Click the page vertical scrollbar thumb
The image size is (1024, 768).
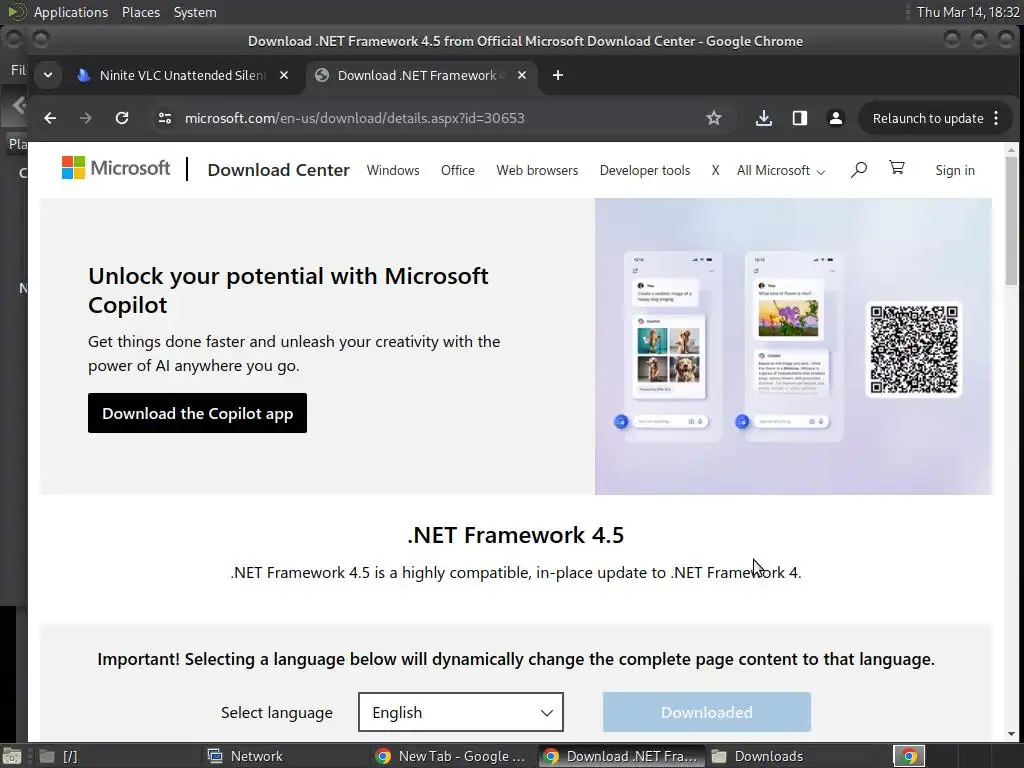coord(1012,221)
